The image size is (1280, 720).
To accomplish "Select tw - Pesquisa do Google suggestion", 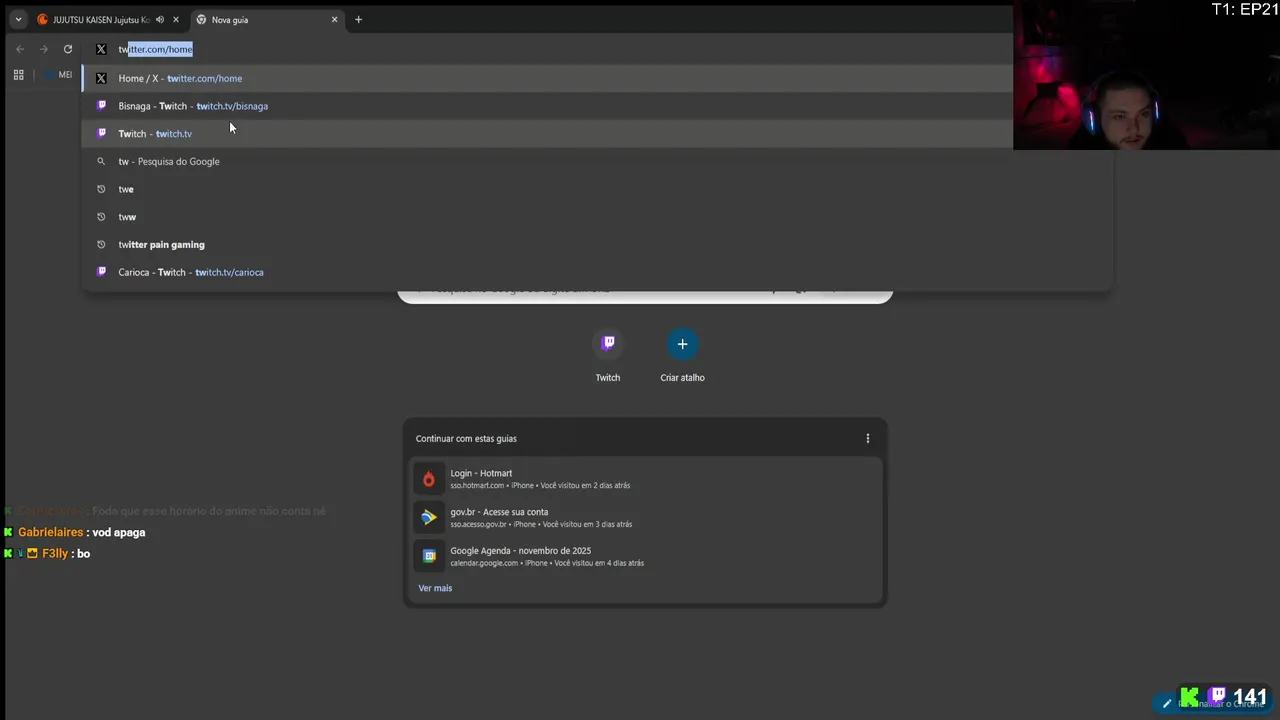I will [597, 161].
